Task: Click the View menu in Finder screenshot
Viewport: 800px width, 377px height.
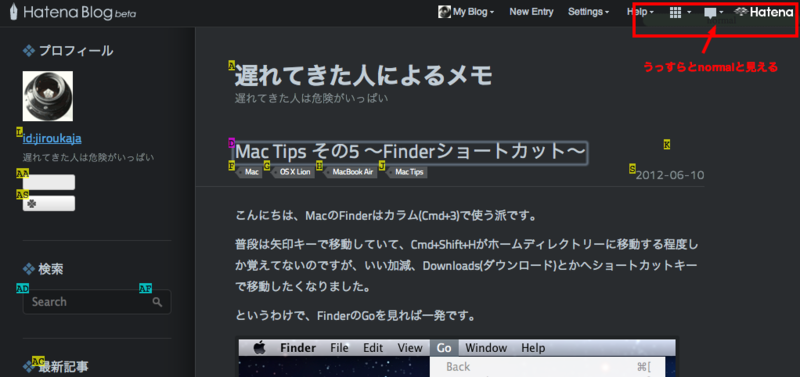Action: point(410,348)
